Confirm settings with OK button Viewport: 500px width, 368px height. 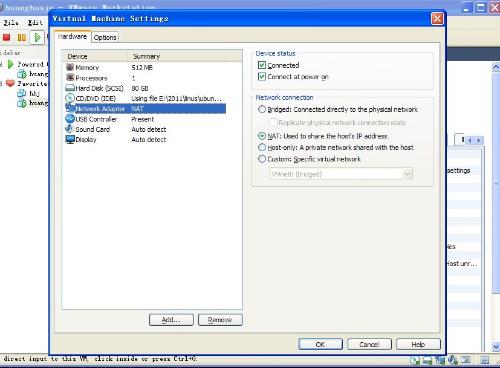tap(320, 344)
